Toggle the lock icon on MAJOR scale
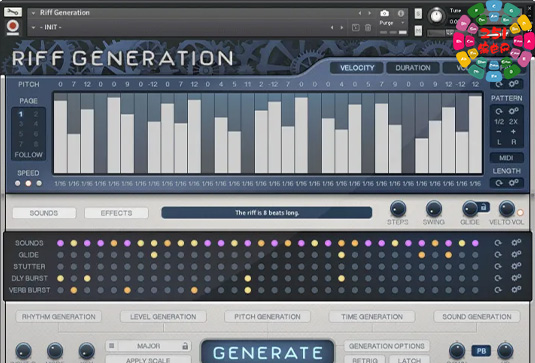This screenshot has width=535, height=363. pyautogui.click(x=185, y=346)
